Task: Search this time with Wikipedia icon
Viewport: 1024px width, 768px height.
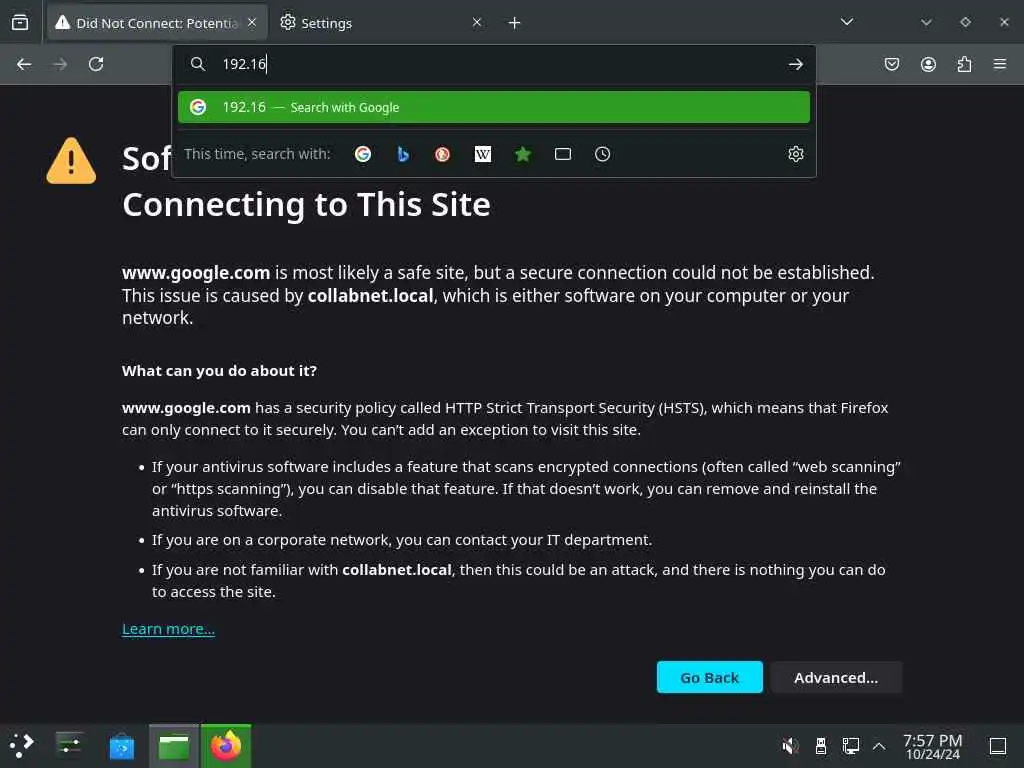Action: (x=483, y=154)
